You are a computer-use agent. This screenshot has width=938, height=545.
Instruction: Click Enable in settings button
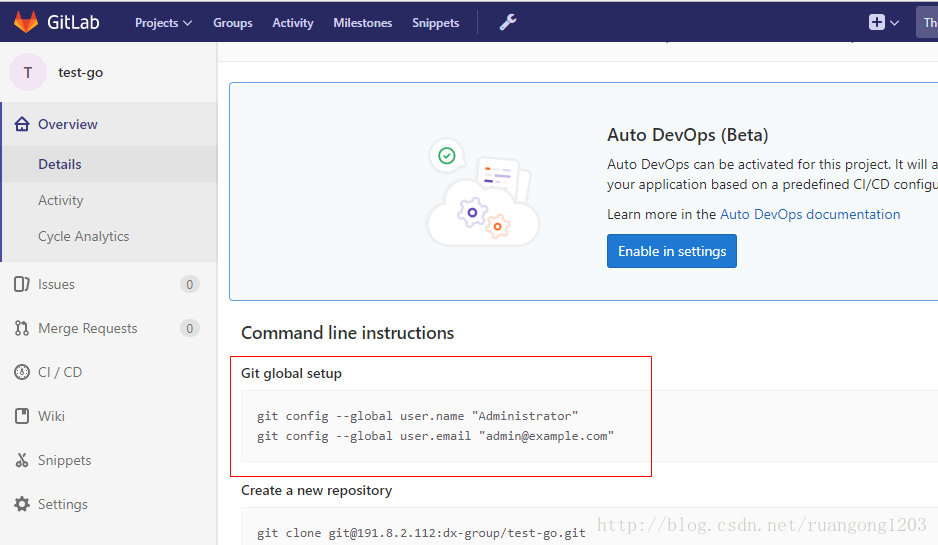click(672, 251)
